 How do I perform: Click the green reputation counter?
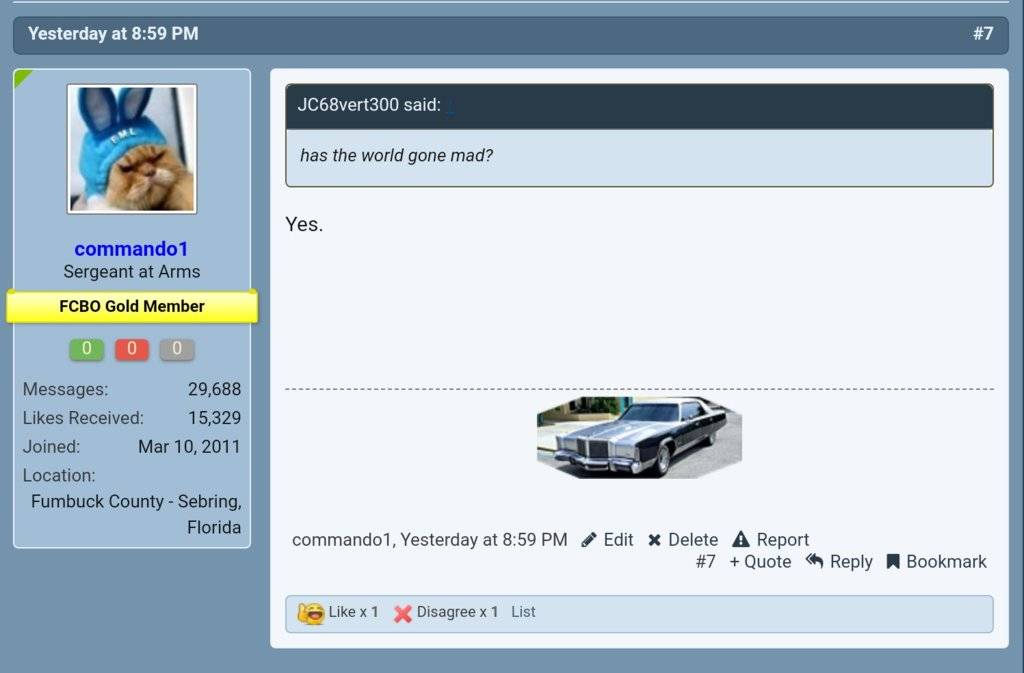click(x=86, y=349)
